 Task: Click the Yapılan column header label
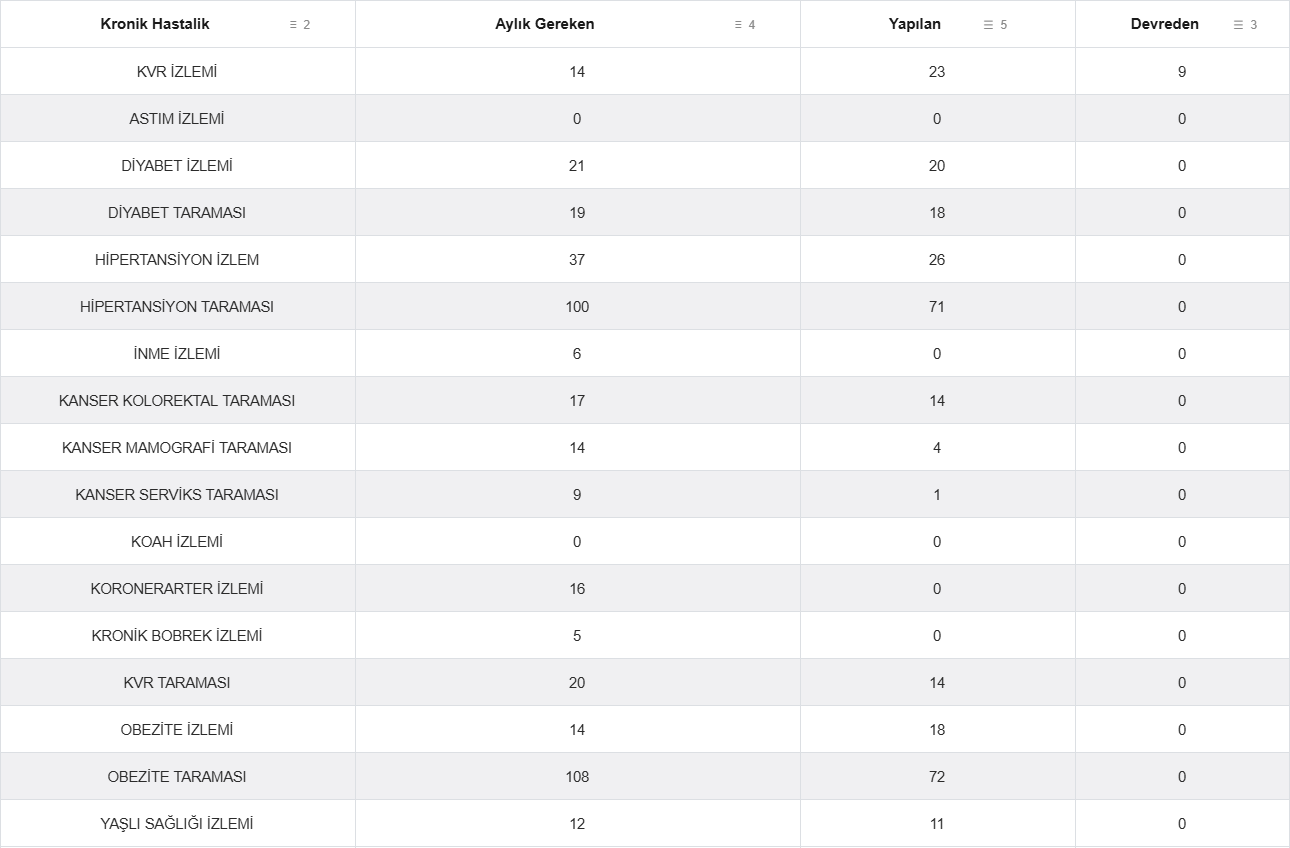coord(915,24)
